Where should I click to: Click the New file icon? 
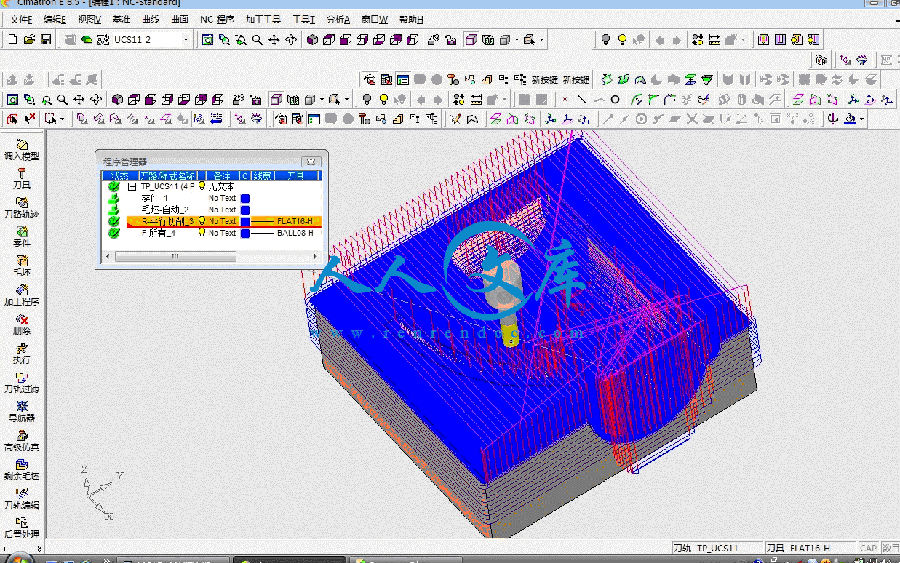click(x=13, y=39)
